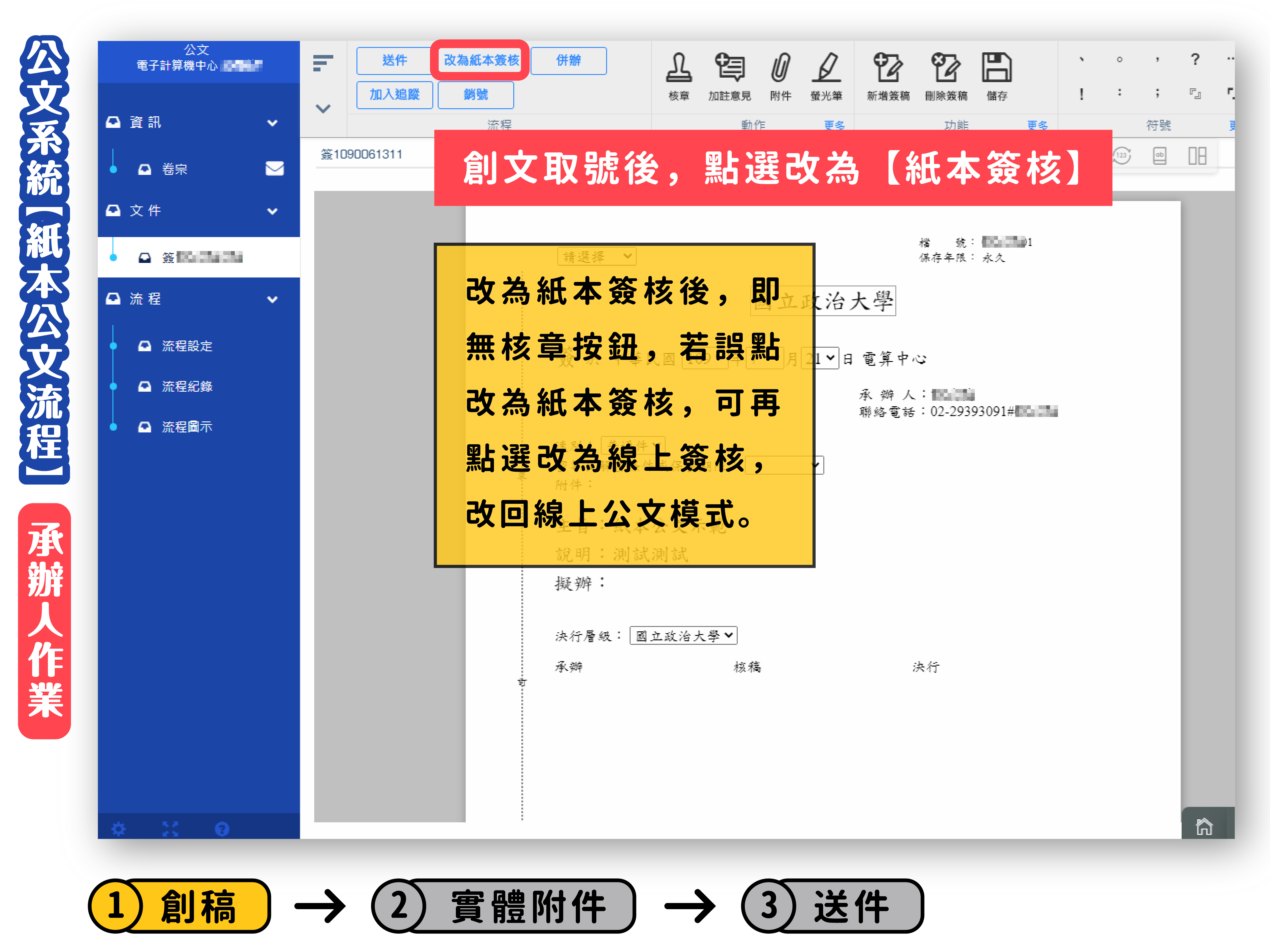The height and width of the screenshot is (952, 1270).
Task: Insert the ： colon symbol
Action: pyautogui.click(x=1119, y=92)
